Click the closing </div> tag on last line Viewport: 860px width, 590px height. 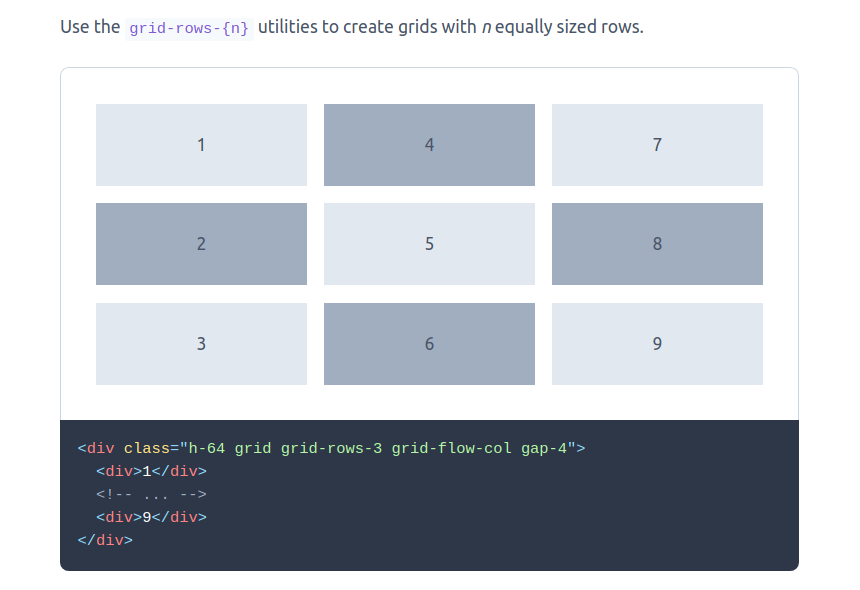tap(105, 540)
